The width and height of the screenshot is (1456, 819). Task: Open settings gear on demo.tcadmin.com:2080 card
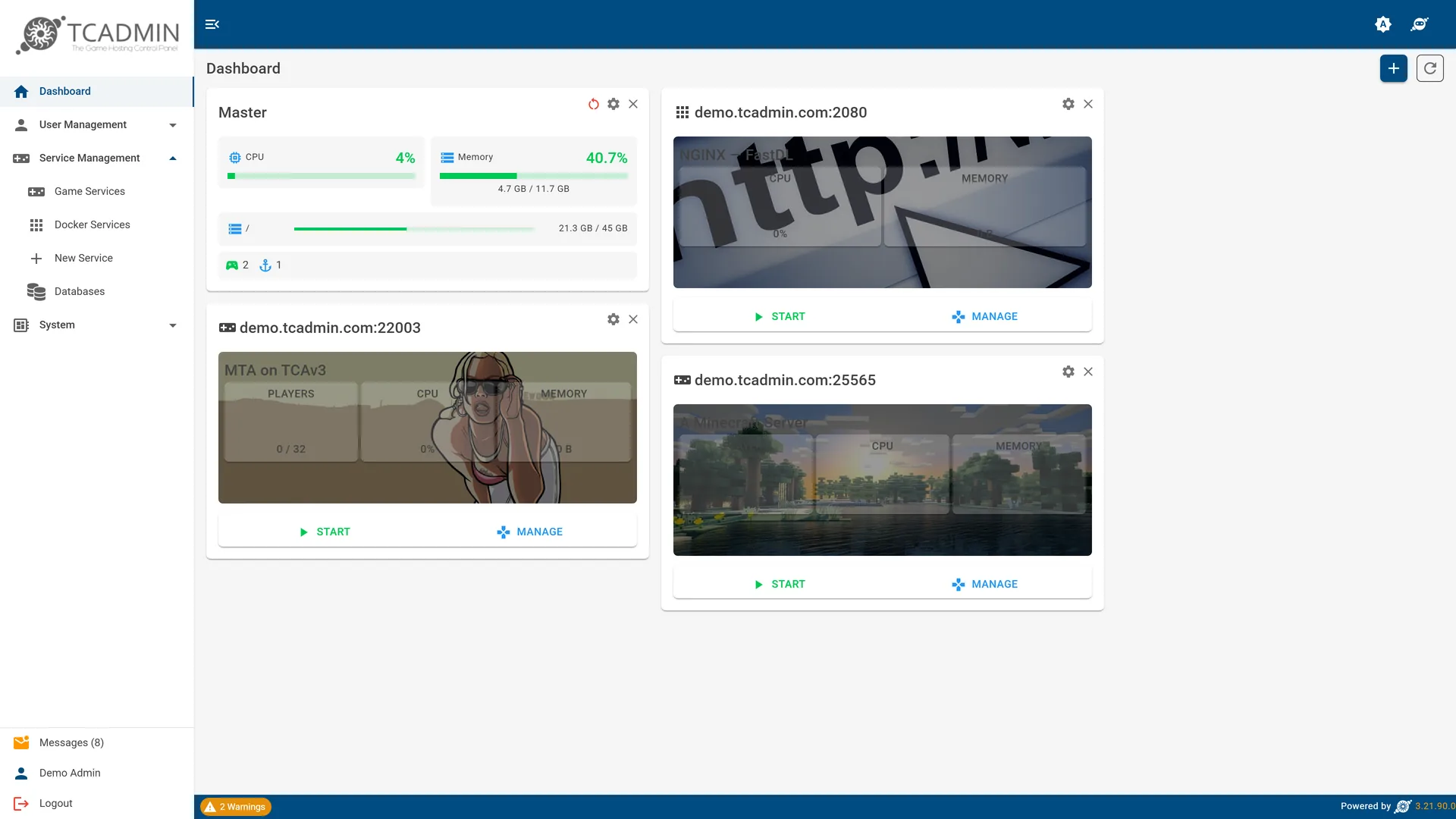pos(1068,104)
